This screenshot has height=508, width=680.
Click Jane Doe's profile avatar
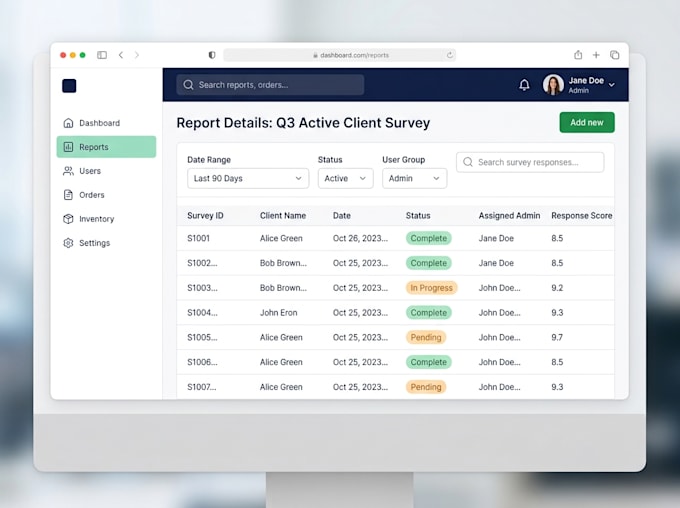click(553, 85)
